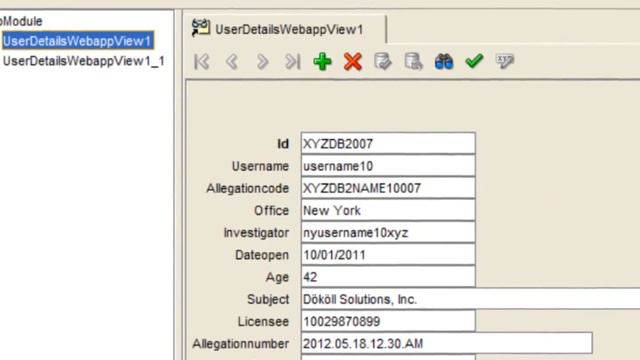Viewport: 640px width, 360px height.
Task: Click the XYZ bind variables icon
Action: coord(504,62)
